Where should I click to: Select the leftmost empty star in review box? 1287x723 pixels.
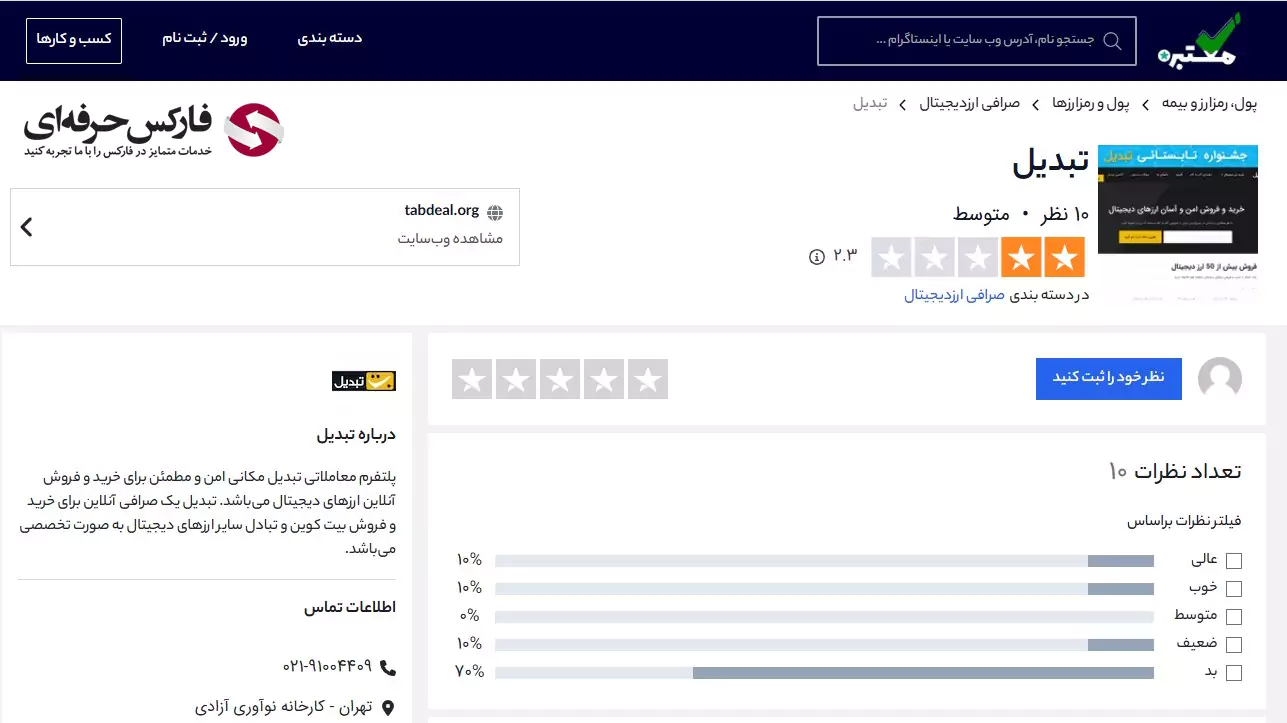pos(472,380)
